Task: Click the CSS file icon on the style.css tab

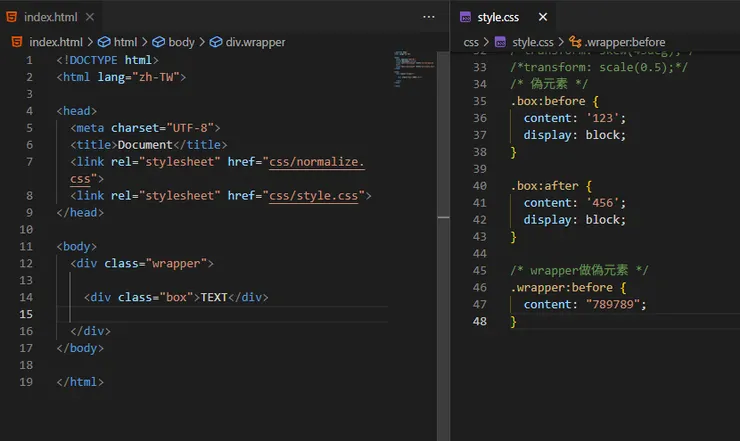Action: (466, 17)
